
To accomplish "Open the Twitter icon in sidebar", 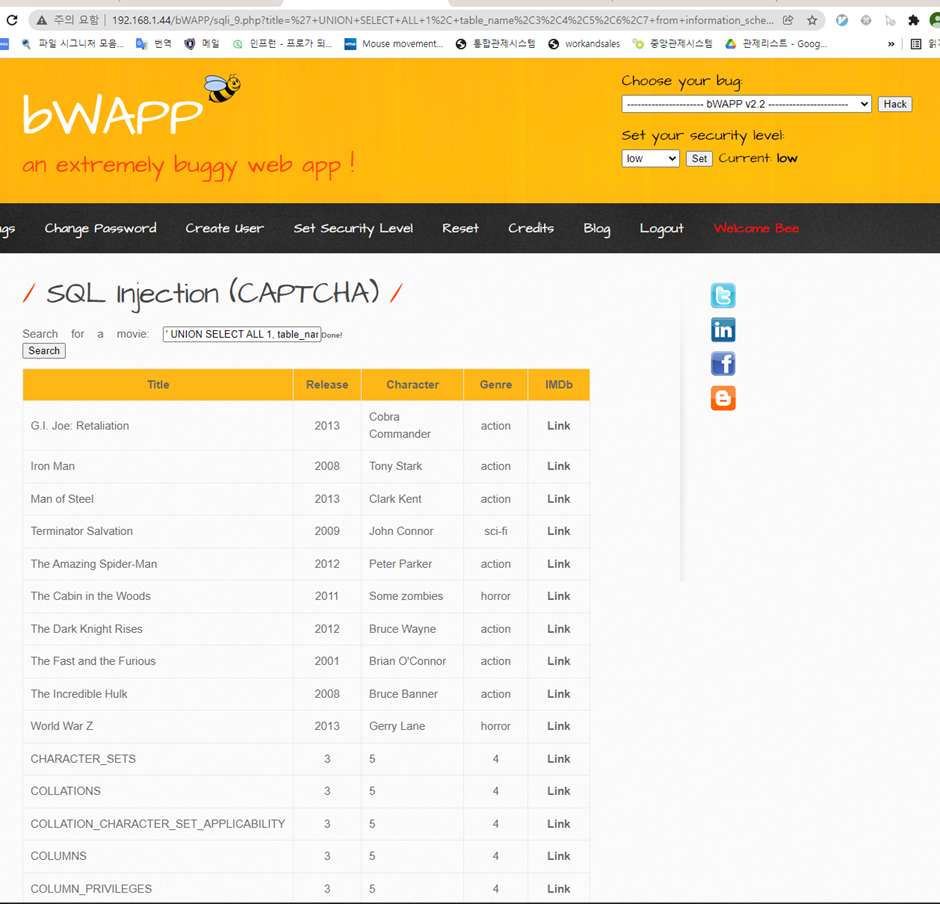I will coord(723,296).
